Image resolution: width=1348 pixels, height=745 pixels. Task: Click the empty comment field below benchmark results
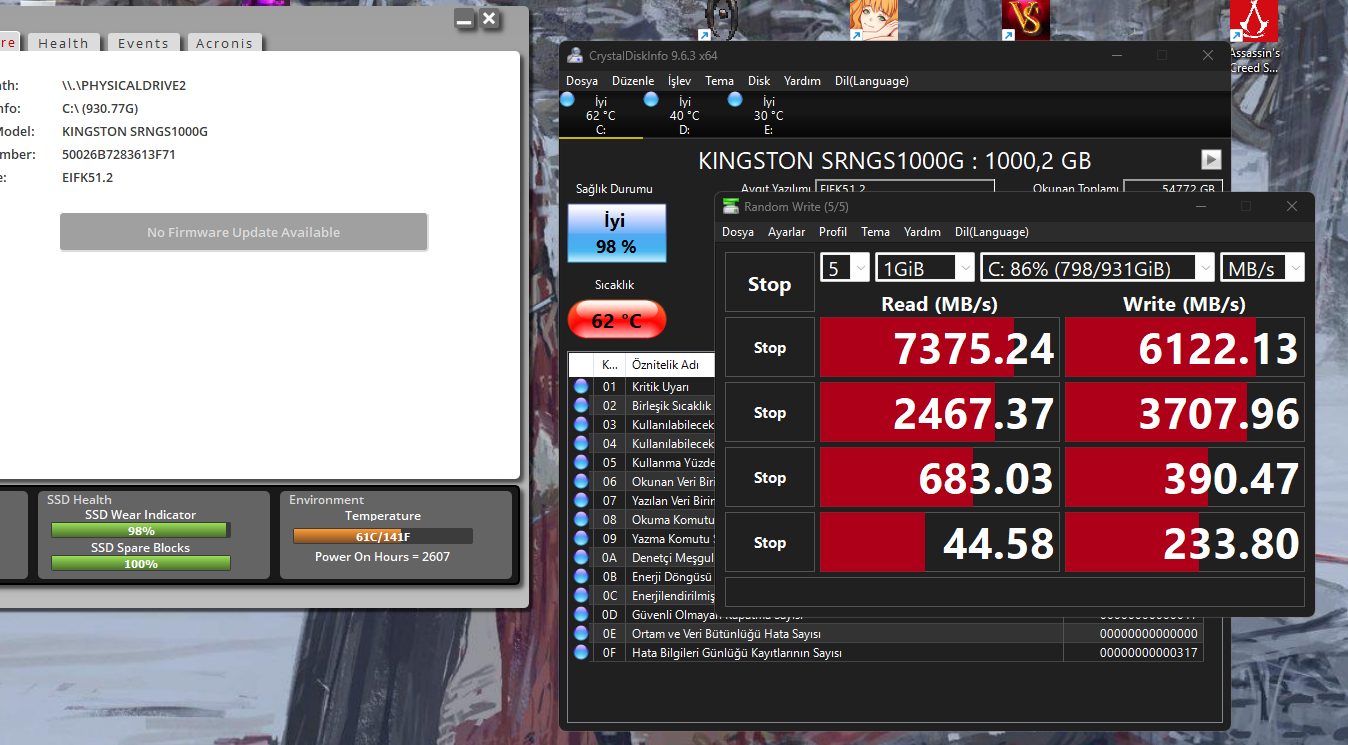coord(1015,592)
